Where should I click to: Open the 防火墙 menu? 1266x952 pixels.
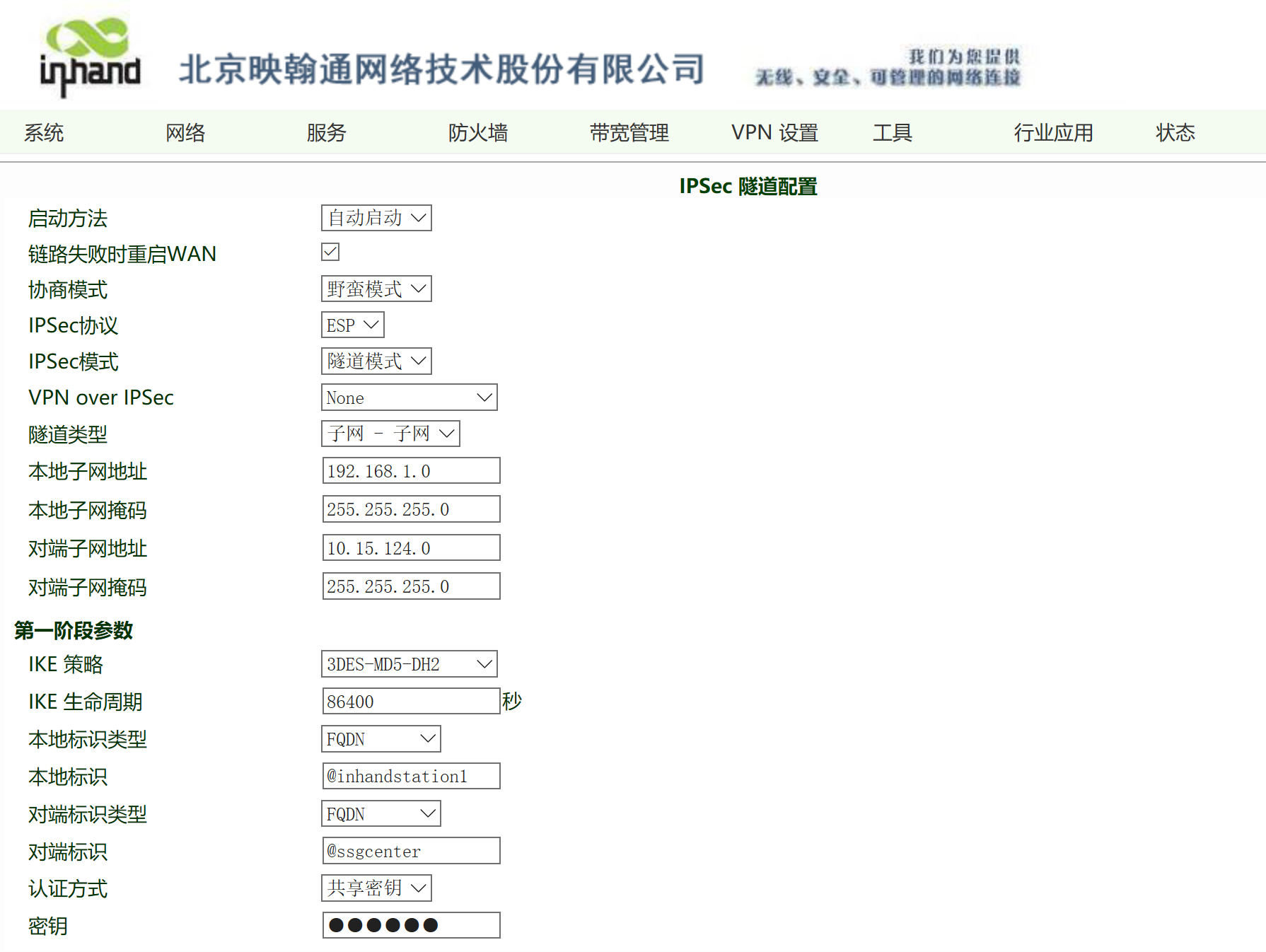pyautogui.click(x=478, y=132)
